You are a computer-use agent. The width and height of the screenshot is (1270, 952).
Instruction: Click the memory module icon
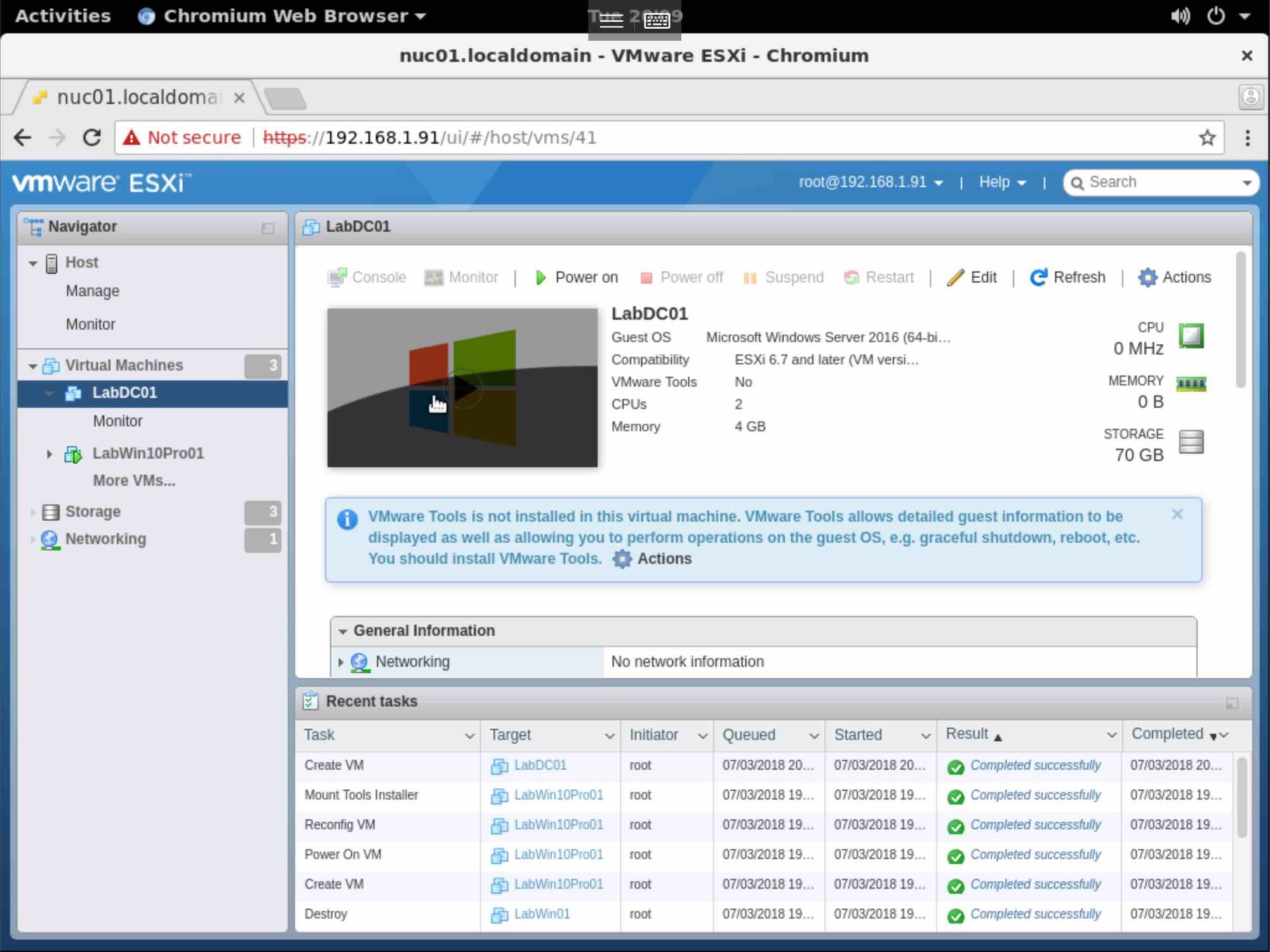[1191, 384]
